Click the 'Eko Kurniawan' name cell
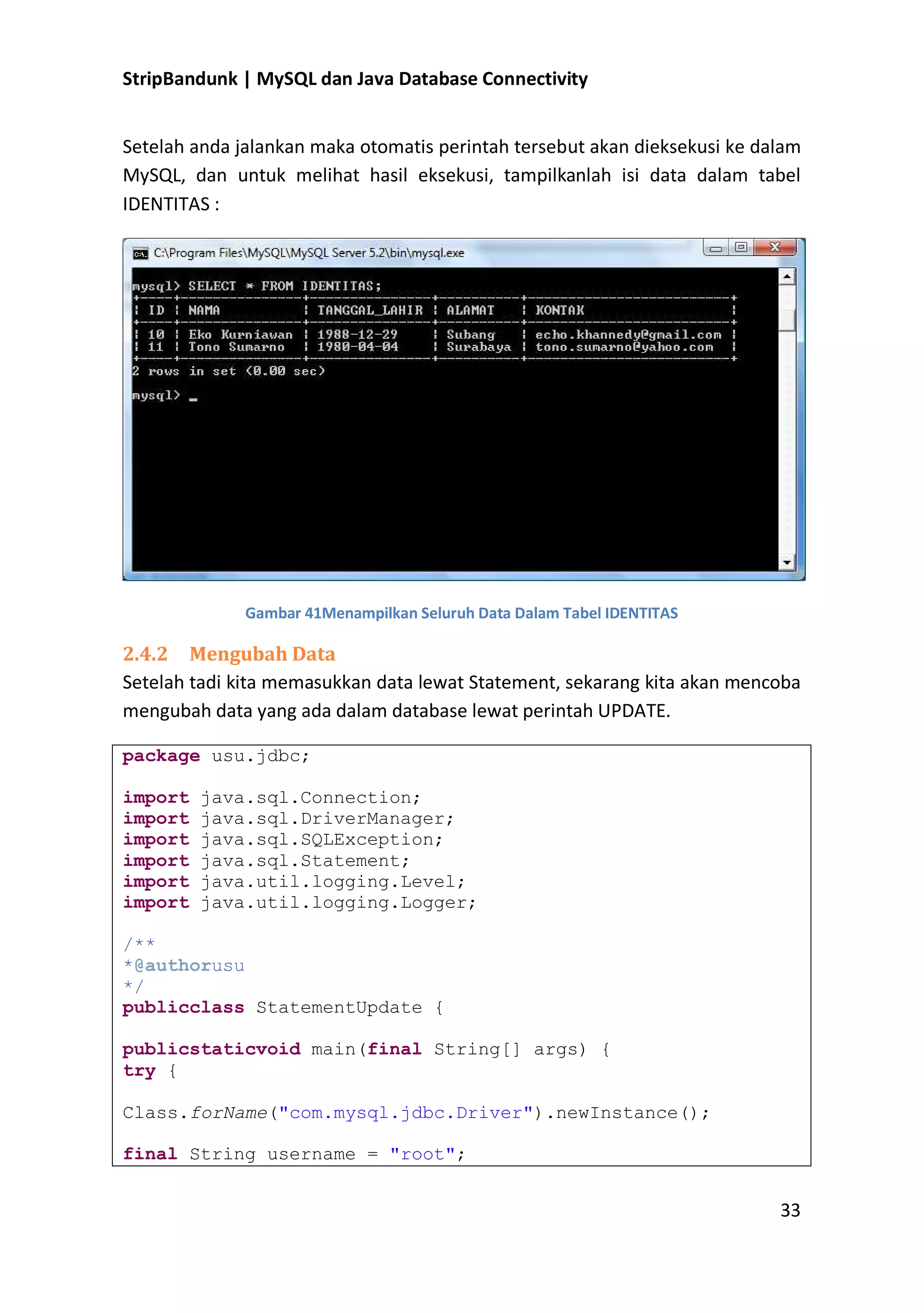This screenshot has height=1313, width=924. (x=241, y=334)
